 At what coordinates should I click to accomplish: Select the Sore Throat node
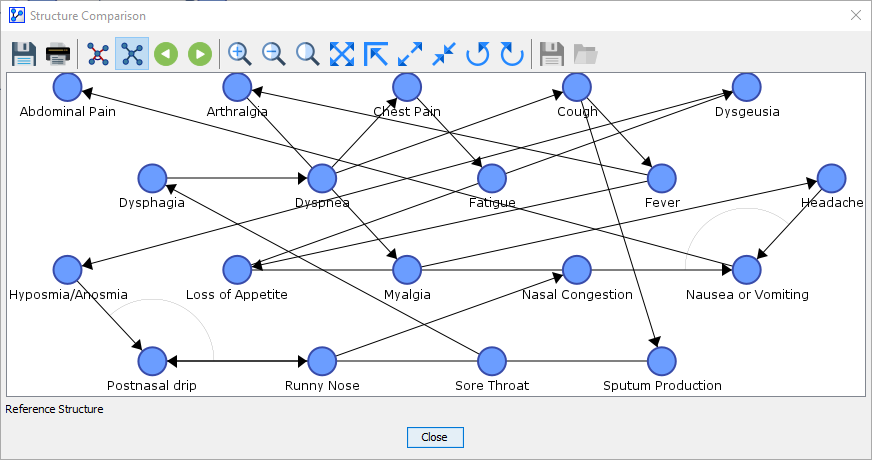pyautogui.click(x=492, y=361)
